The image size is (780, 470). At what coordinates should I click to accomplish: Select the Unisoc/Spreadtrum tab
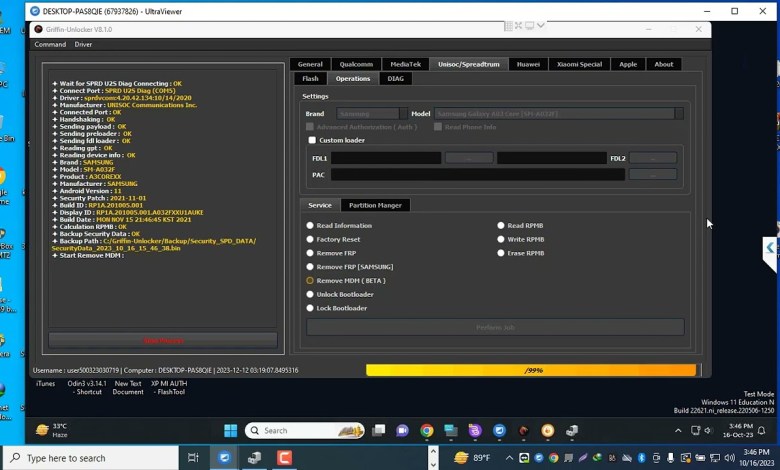pos(469,64)
